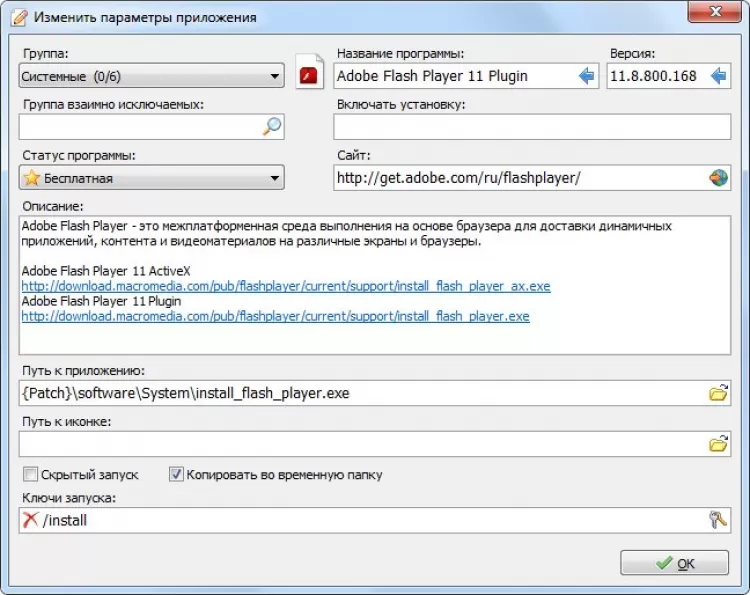Uncheck Копировать во временную папку
This screenshot has height=595, width=750.
coord(176,474)
